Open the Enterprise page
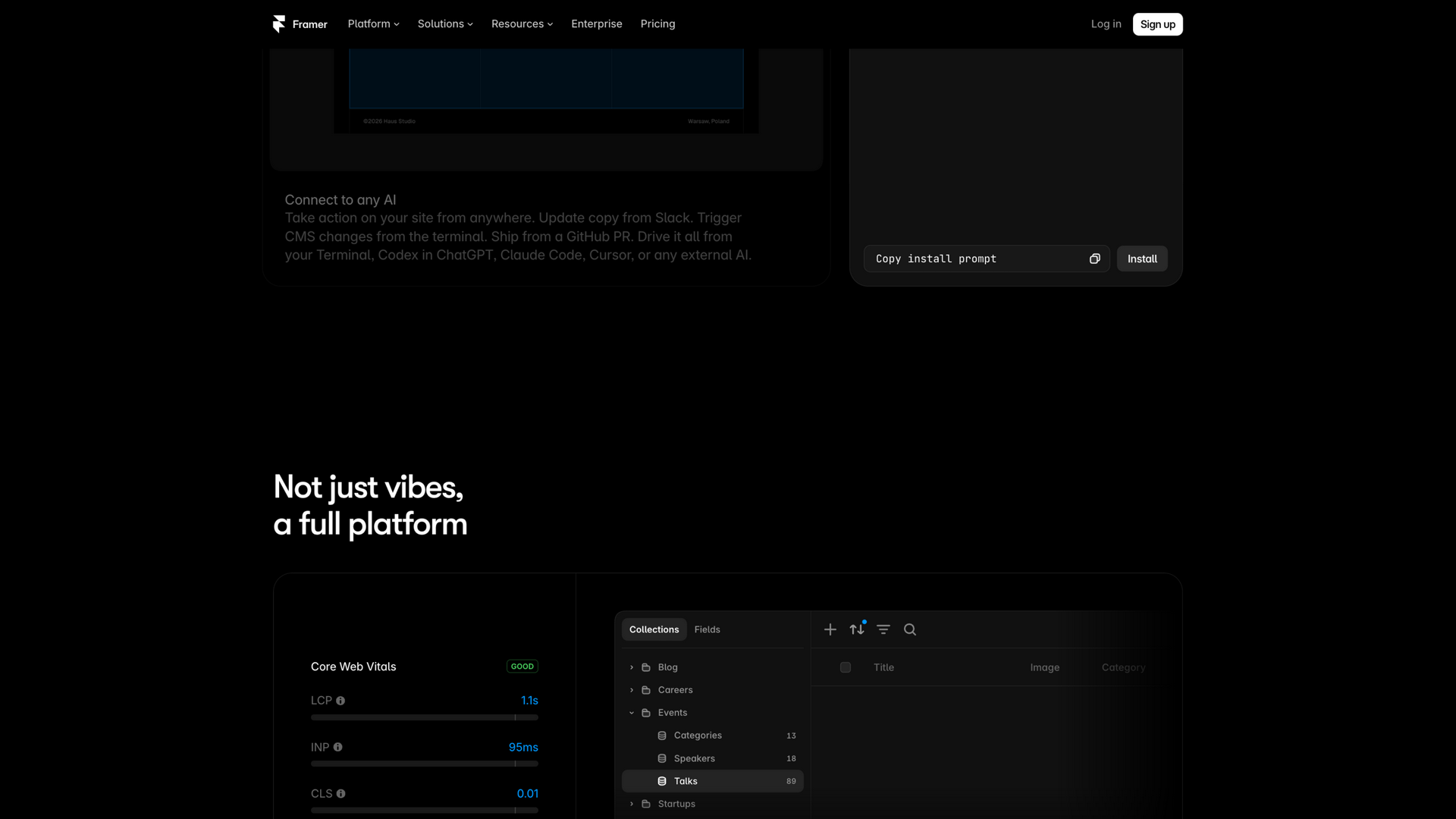 pyautogui.click(x=596, y=24)
